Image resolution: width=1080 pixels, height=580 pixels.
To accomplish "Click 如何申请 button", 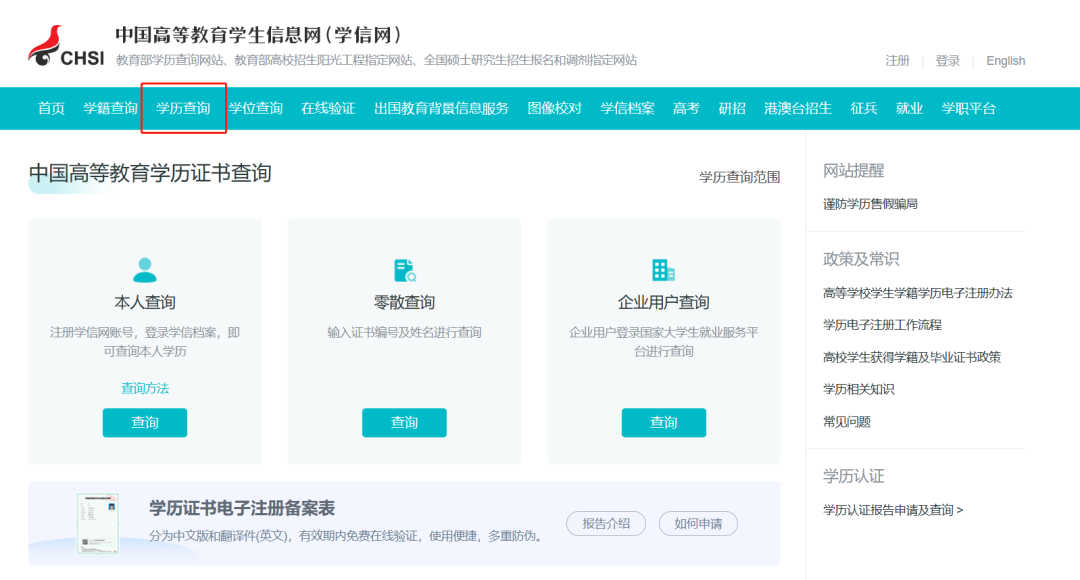I will point(698,524).
